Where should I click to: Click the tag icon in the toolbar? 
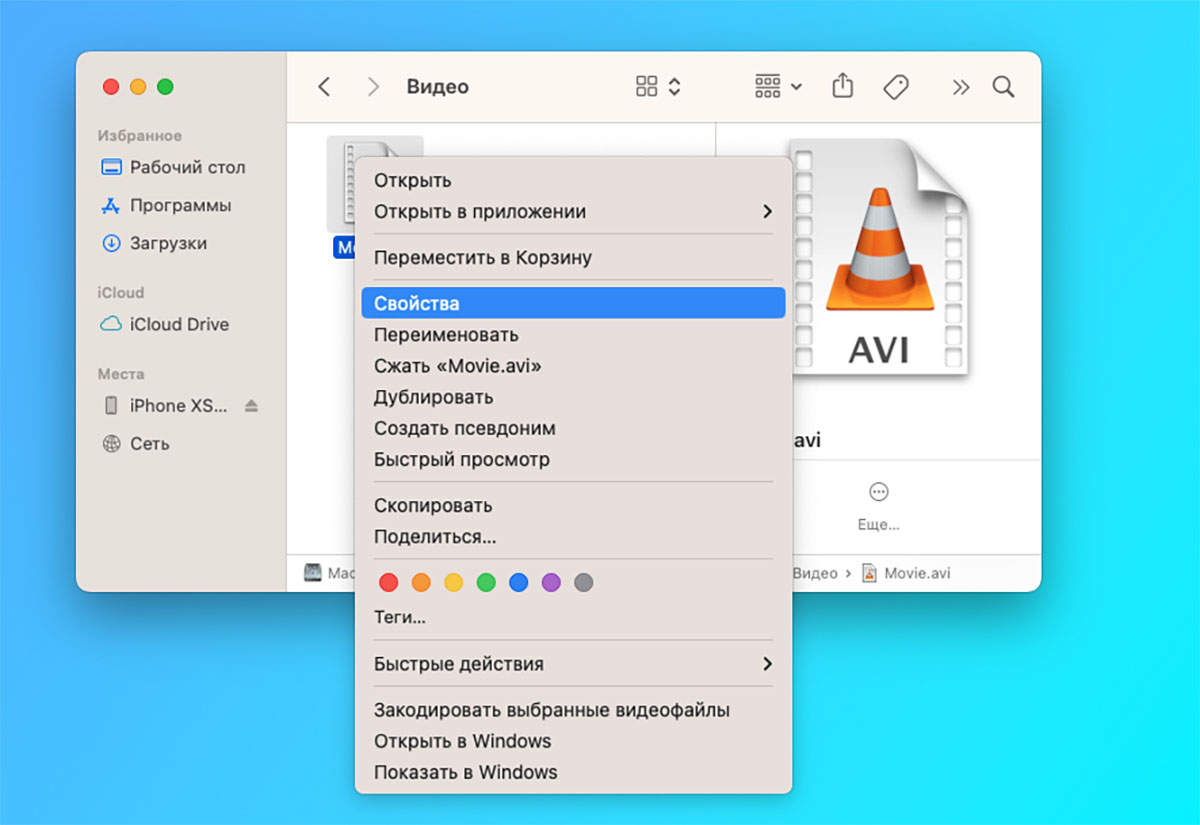pos(895,87)
